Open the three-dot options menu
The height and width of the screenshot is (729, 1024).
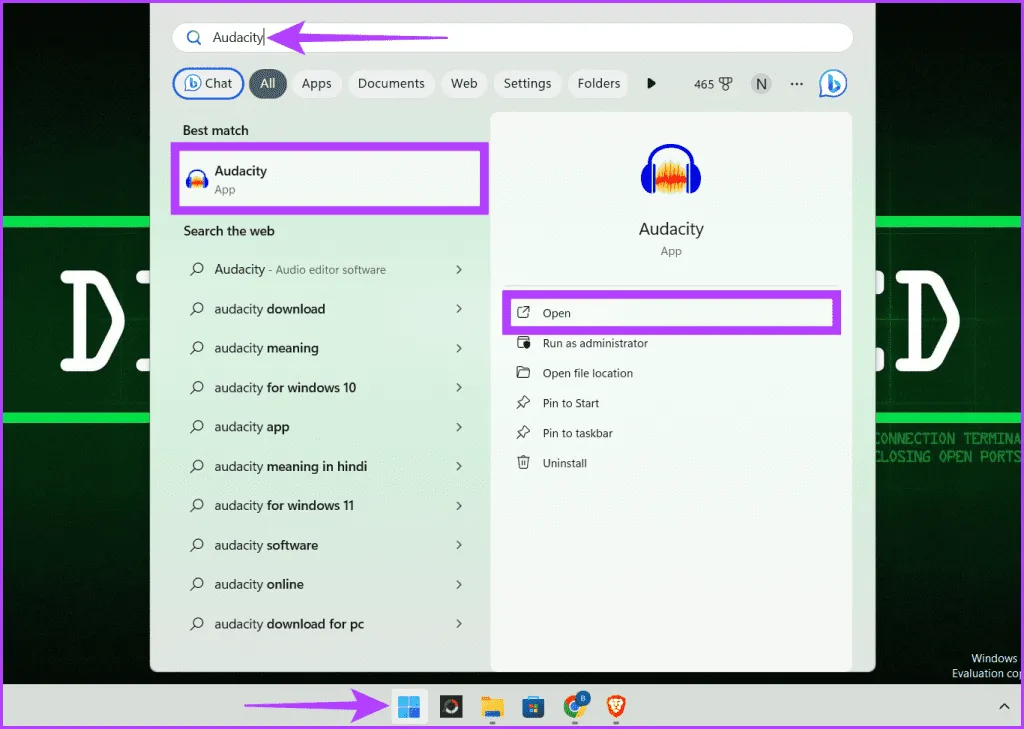796,84
